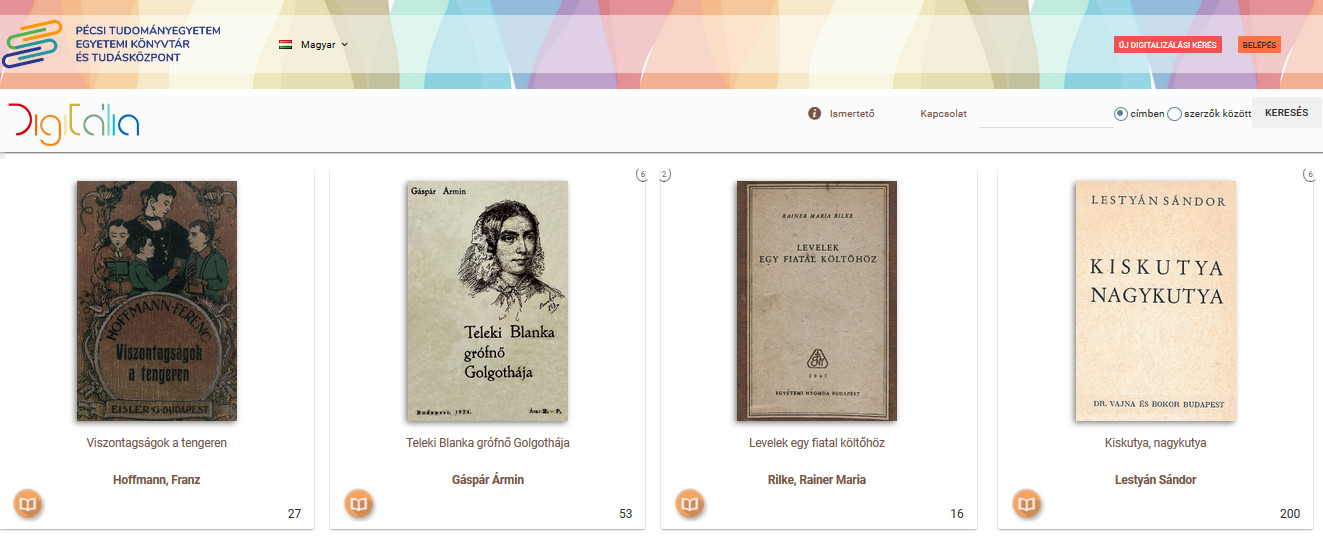The width and height of the screenshot is (1323, 537).
Task: Click the title link 'Levelek egy fiatal költőhöz'
Action: coord(817,443)
